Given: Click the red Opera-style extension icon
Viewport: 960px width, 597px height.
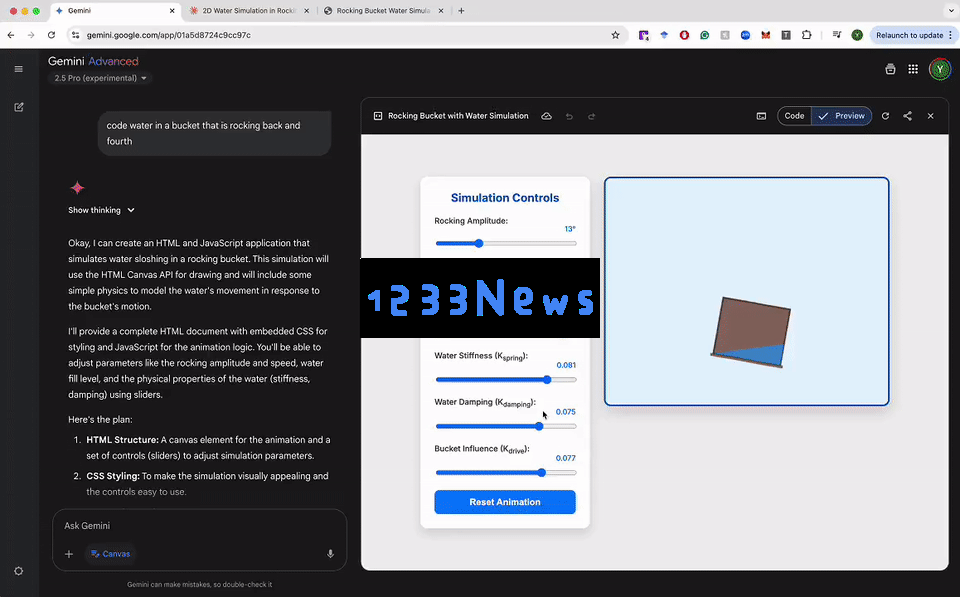Looking at the screenshot, I should click(684, 35).
